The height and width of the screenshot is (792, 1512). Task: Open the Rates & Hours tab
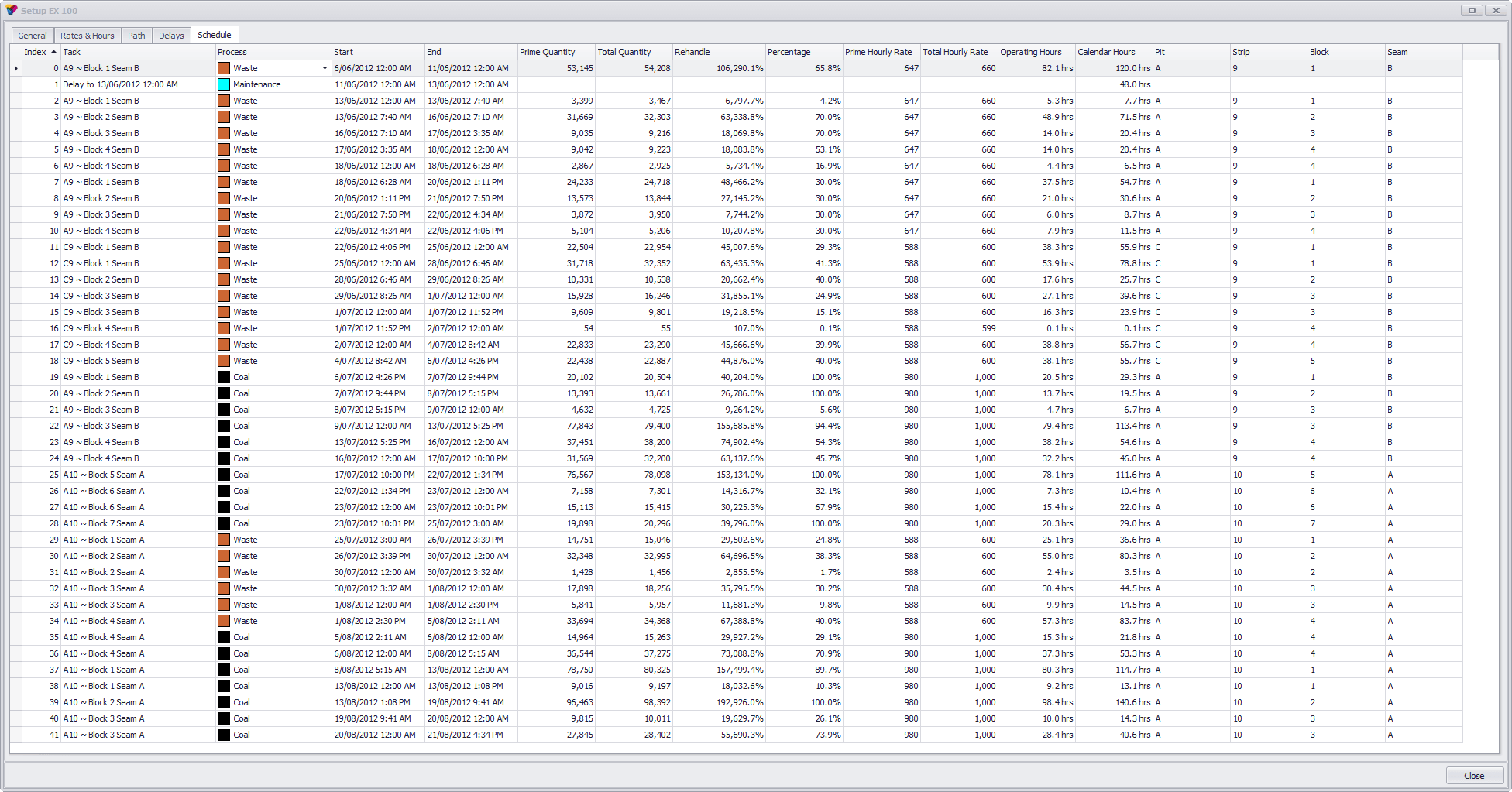pyautogui.click(x=88, y=36)
